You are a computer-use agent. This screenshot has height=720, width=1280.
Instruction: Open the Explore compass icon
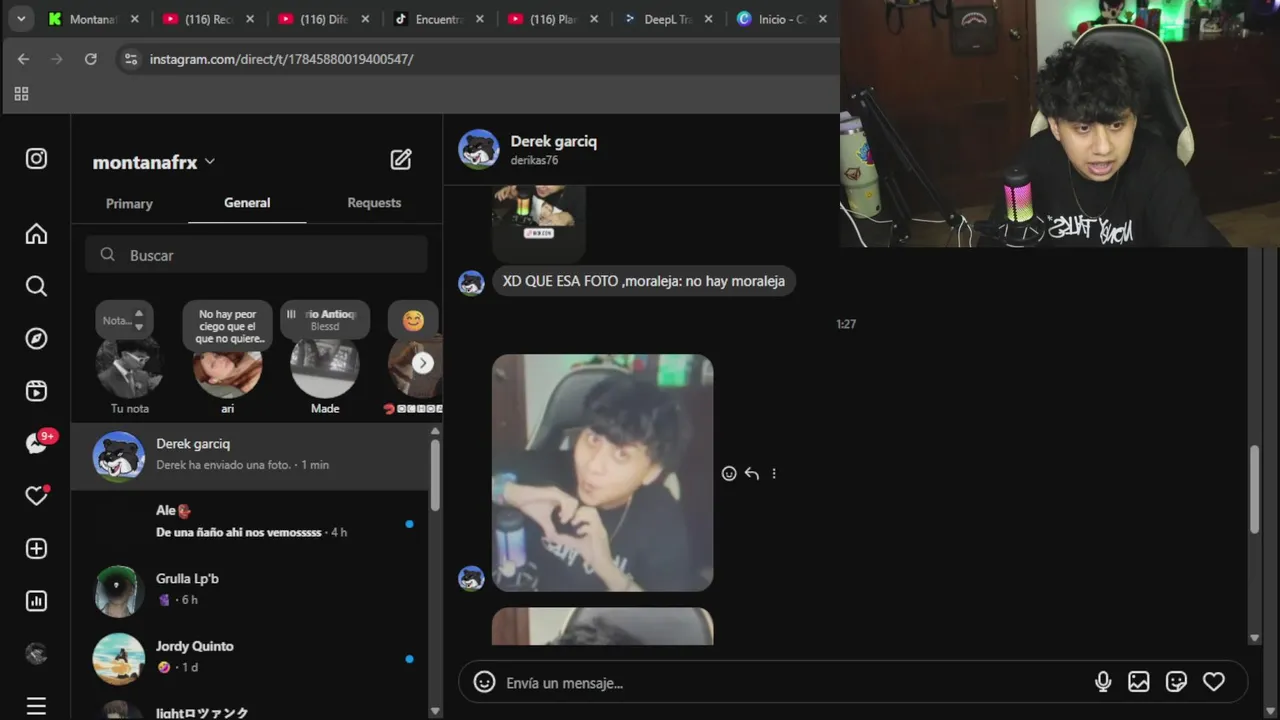click(36, 339)
